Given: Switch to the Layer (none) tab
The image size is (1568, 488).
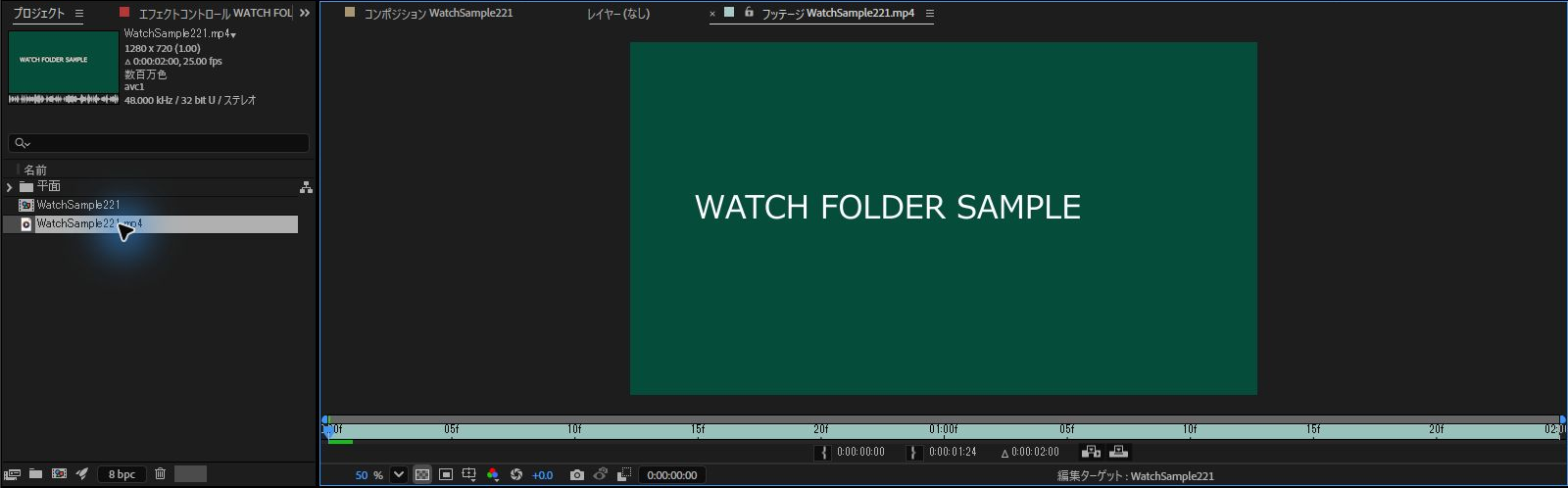Looking at the screenshot, I should pos(618,13).
